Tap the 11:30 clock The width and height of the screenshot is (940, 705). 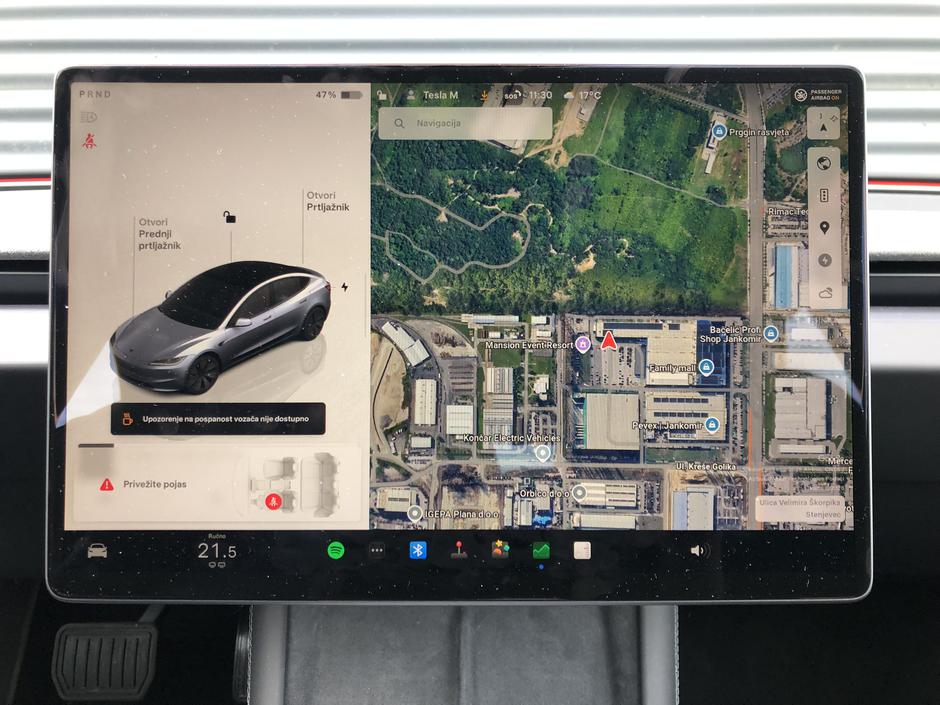tap(540, 95)
